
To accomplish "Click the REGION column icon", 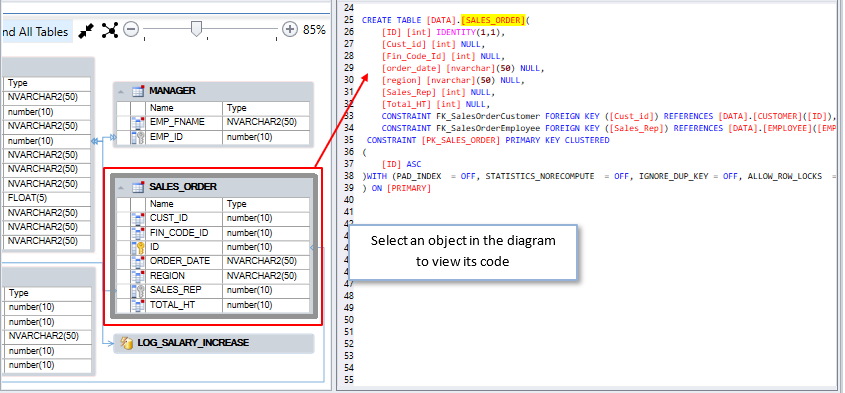I will coord(138,276).
